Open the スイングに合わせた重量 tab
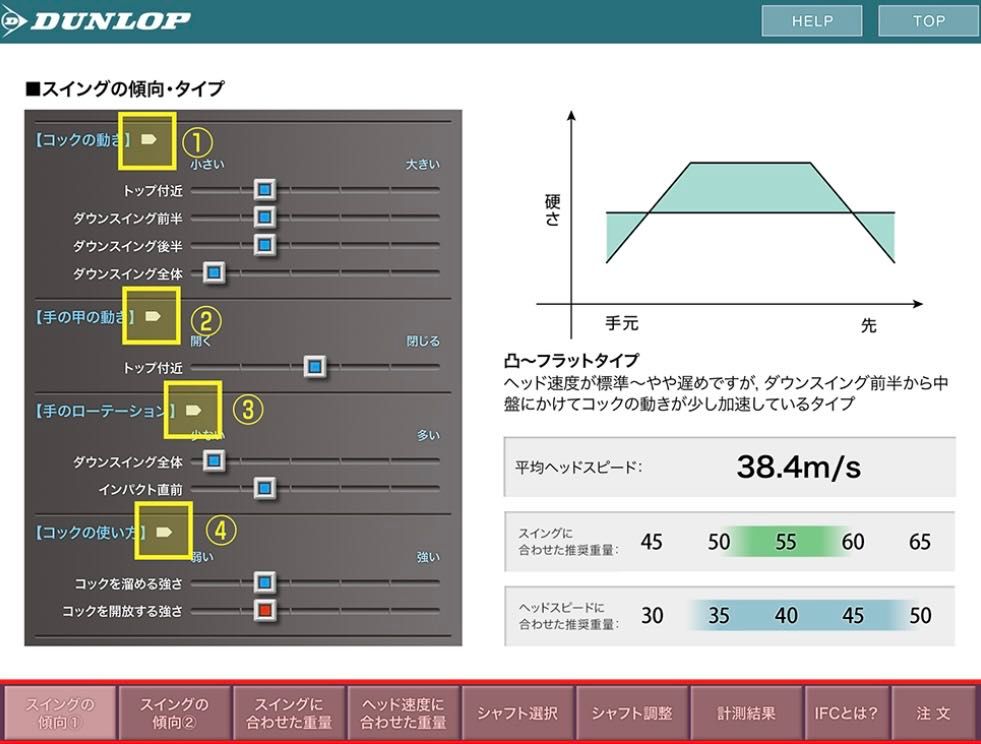The image size is (981, 744). point(289,713)
